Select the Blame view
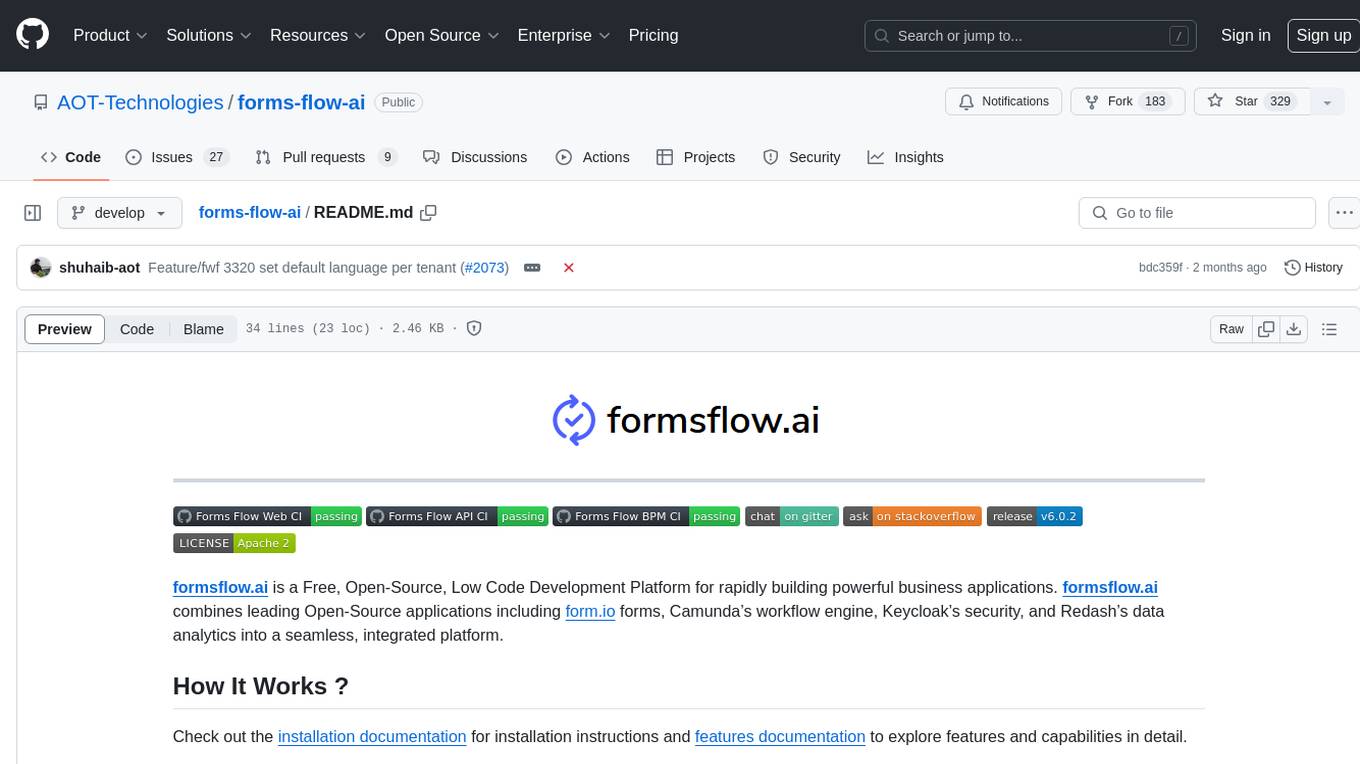1360x764 pixels. pyautogui.click(x=204, y=329)
